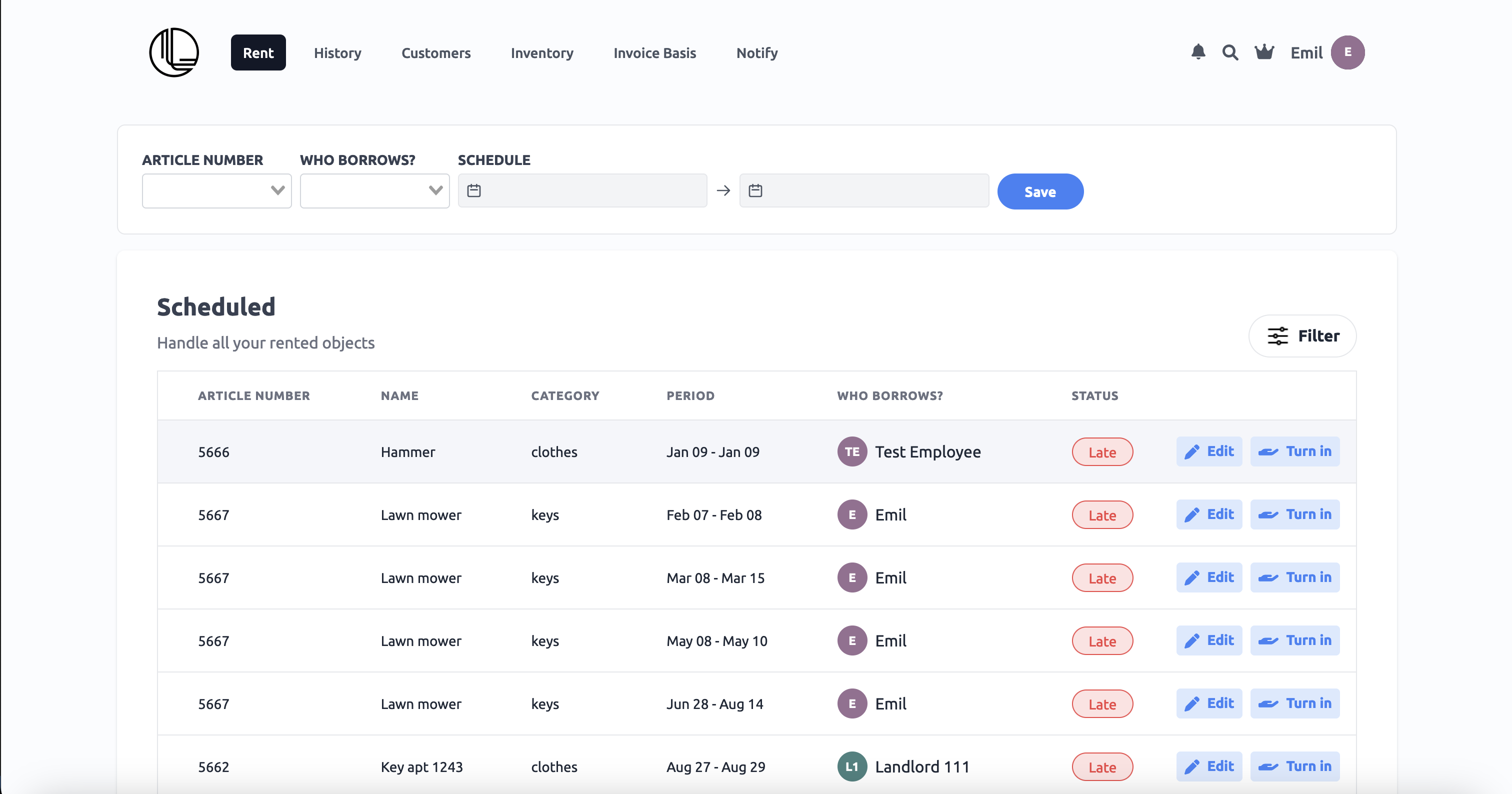Turn in Lawn mower Feb 07 rental
The image size is (1512, 794).
(x=1295, y=514)
